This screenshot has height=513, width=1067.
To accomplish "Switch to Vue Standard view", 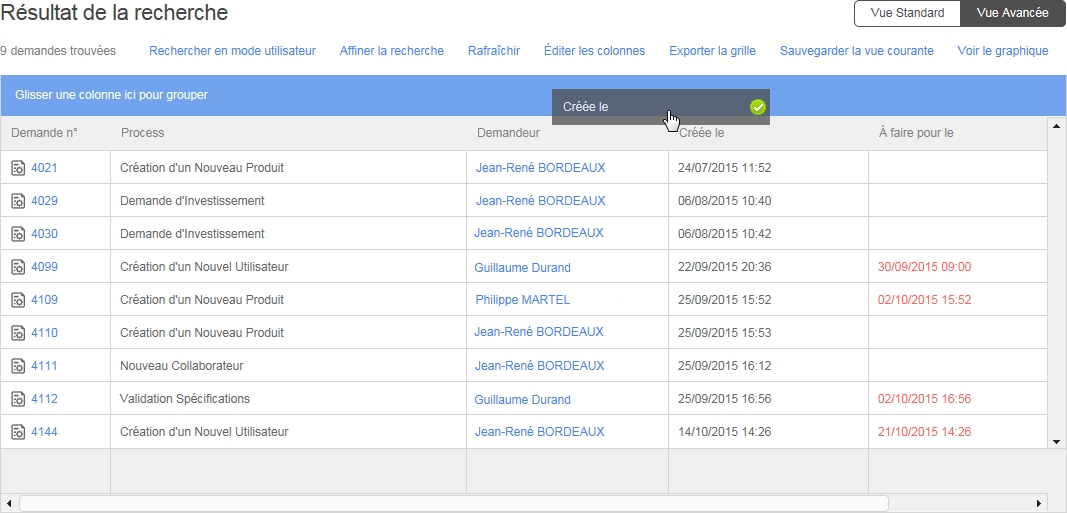I will 907,13.
